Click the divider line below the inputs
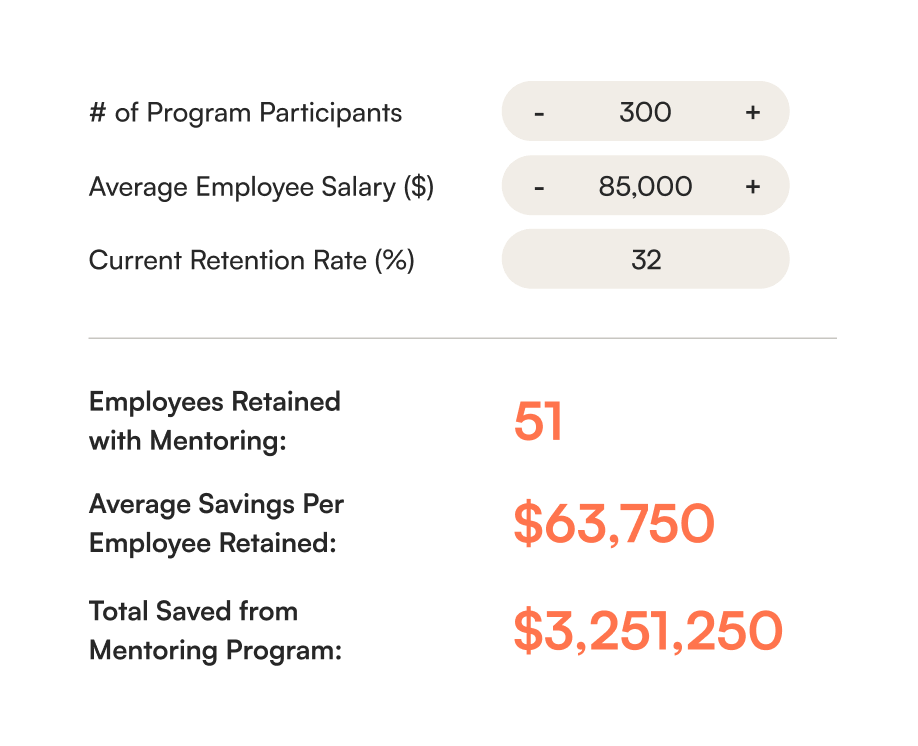 [x=463, y=338]
